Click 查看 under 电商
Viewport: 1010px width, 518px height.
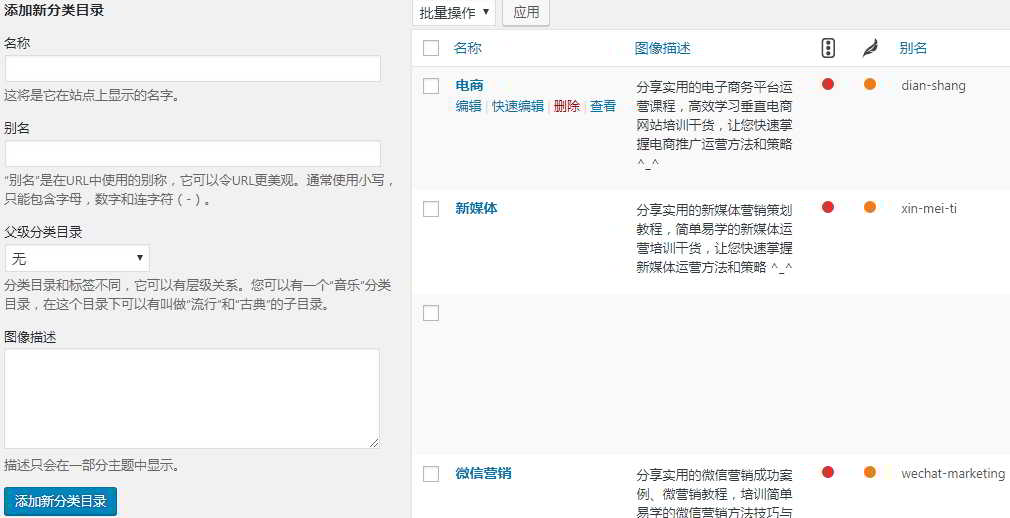click(x=604, y=106)
